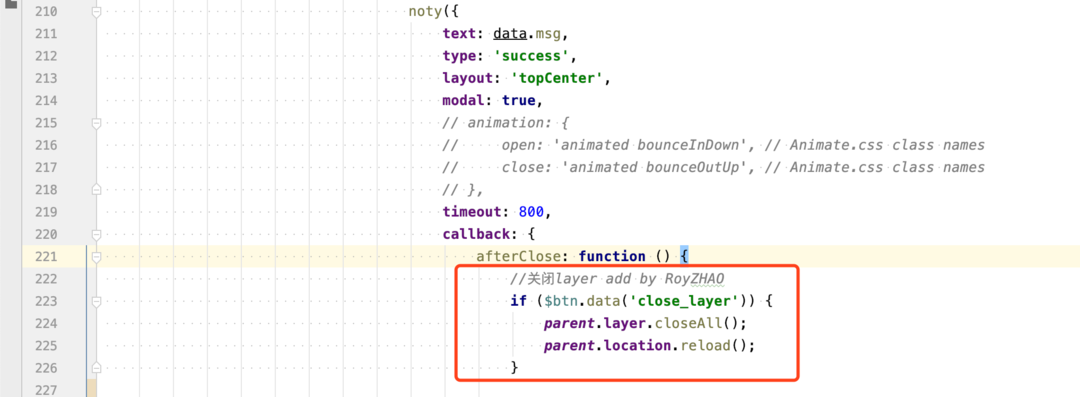Click the yellow change marker beside line 227

pyautogui.click(x=92, y=388)
